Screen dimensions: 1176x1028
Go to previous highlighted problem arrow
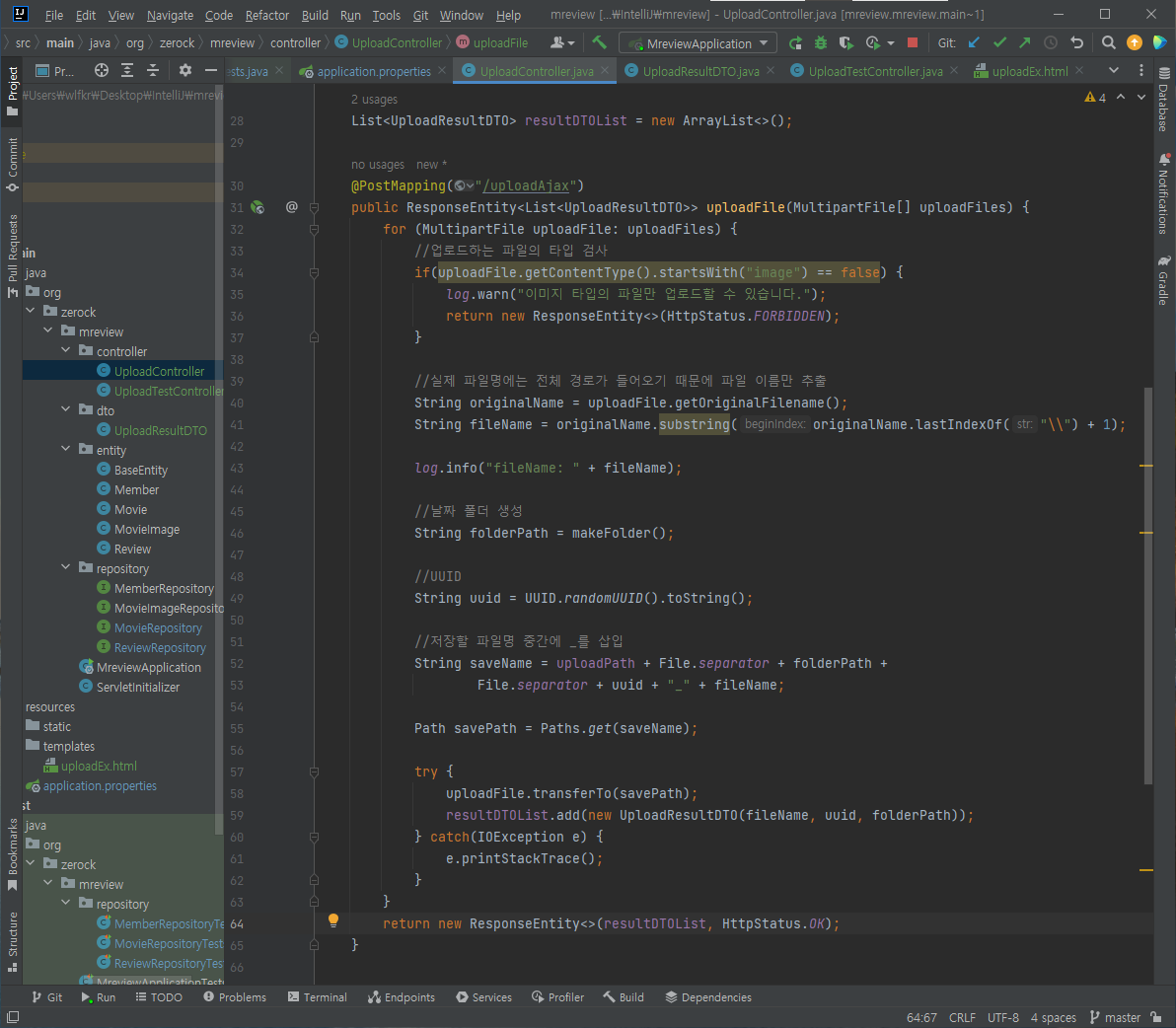(1121, 98)
